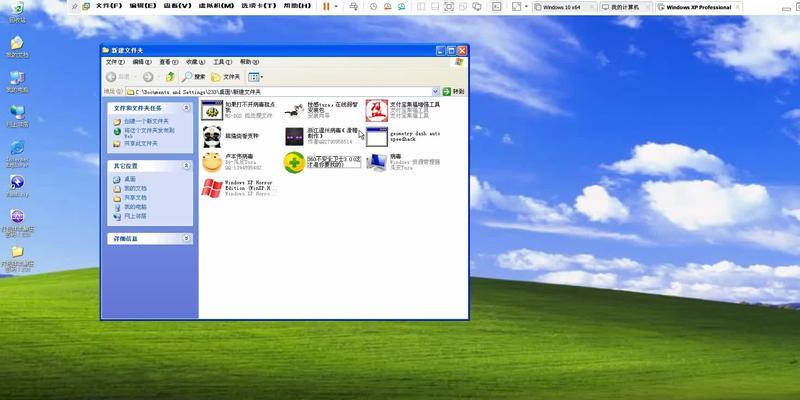This screenshot has height=400, width=800.
Task: Click the VMware pause virtual machine button
Action: [x=326, y=7]
